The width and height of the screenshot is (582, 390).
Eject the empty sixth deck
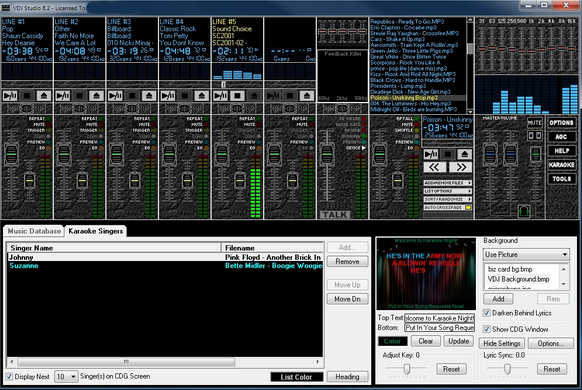pyautogui.click(x=307, y=96)
